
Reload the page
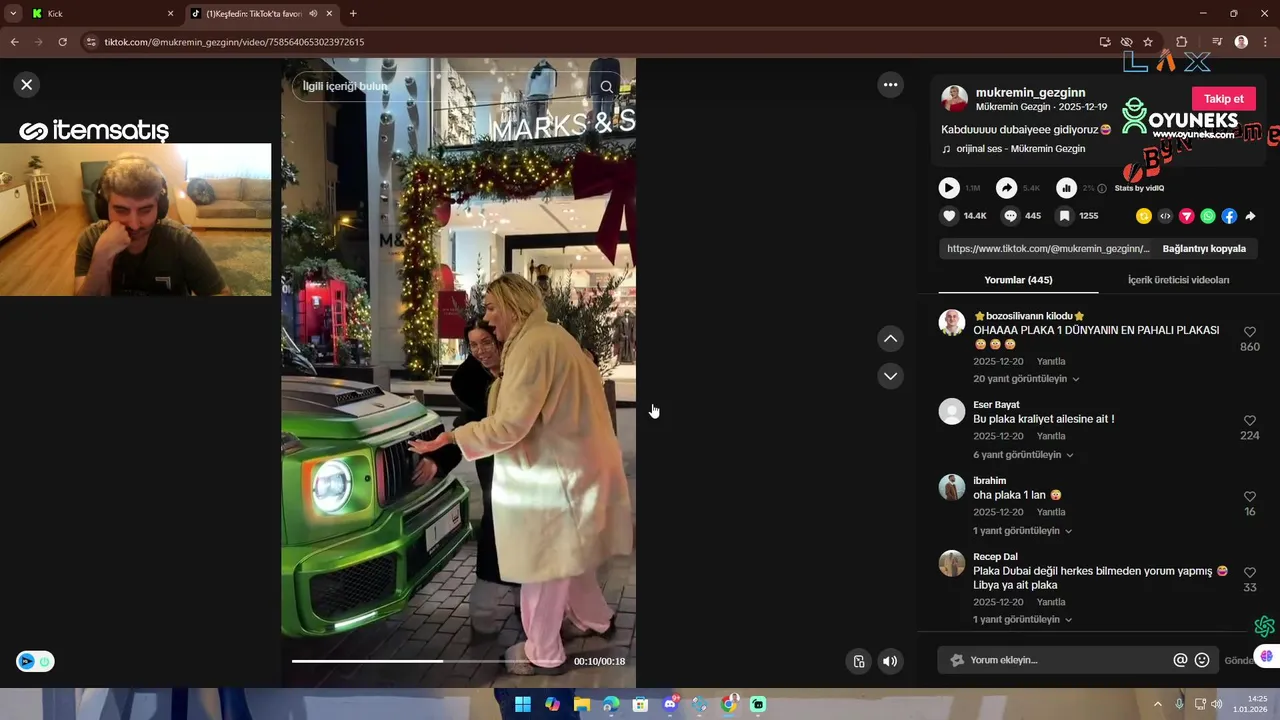coord(62,42)
